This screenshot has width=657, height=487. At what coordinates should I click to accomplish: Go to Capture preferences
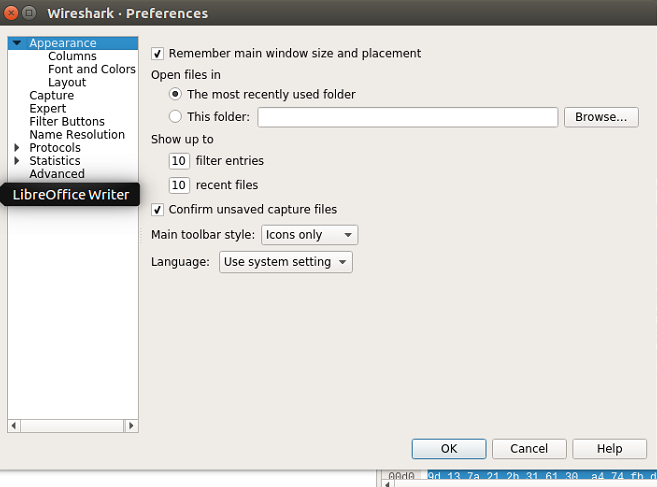52,95
